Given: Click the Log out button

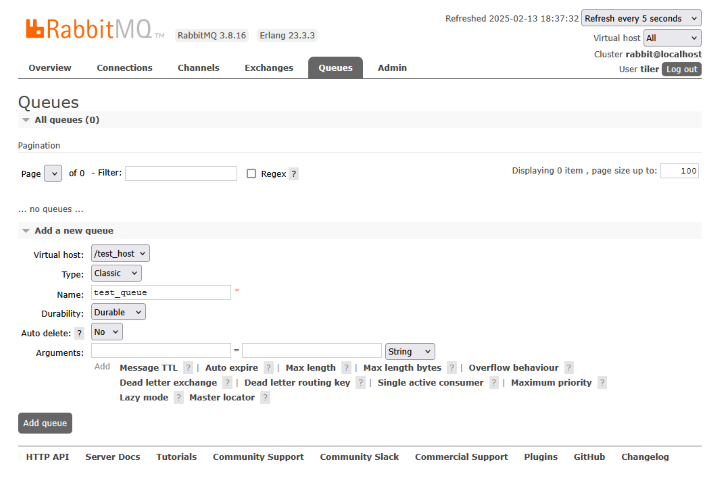Looking at the screenshot, I should 681,69.
